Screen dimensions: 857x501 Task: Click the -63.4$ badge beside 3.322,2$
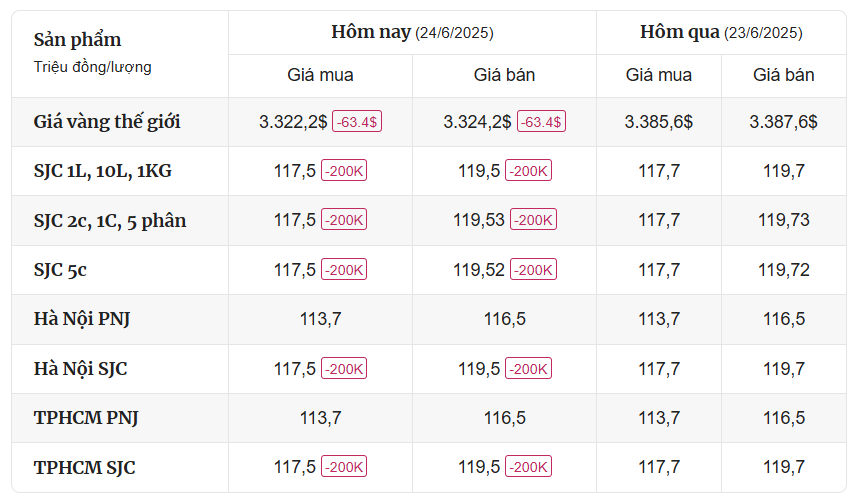click(x=357, y=122)
